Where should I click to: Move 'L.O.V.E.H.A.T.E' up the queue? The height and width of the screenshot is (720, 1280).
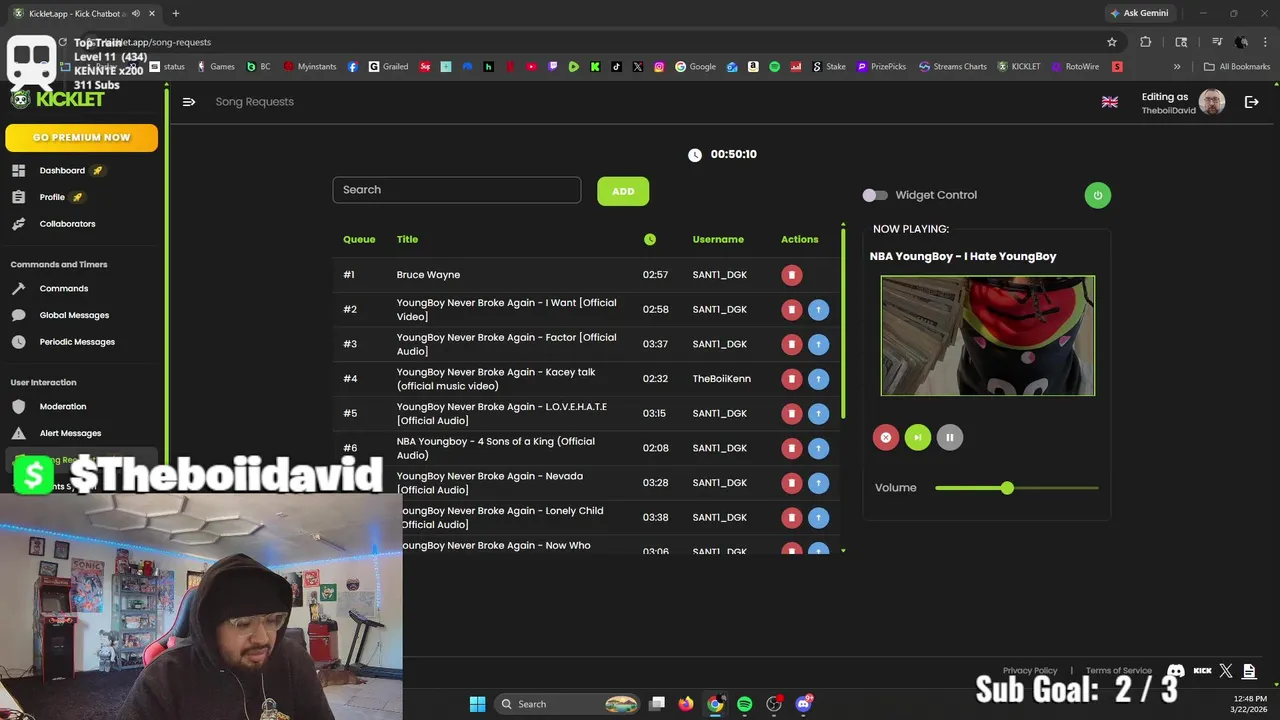coord(818,413)
